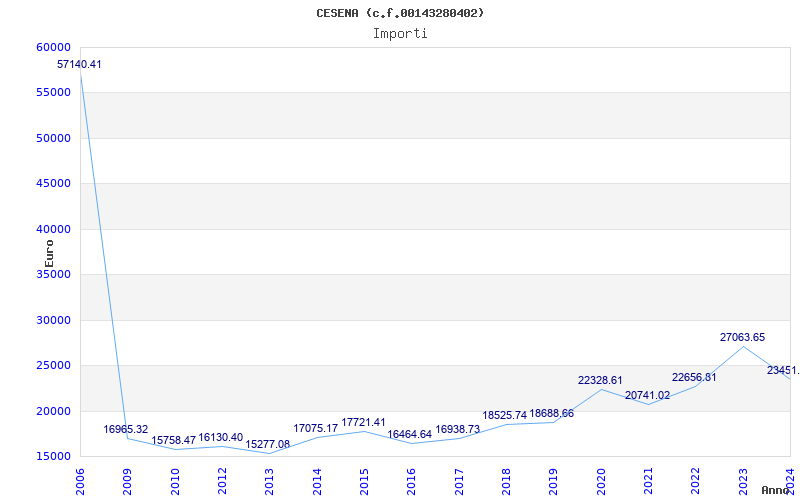Click the 16130.40 data label

[221, 437]
